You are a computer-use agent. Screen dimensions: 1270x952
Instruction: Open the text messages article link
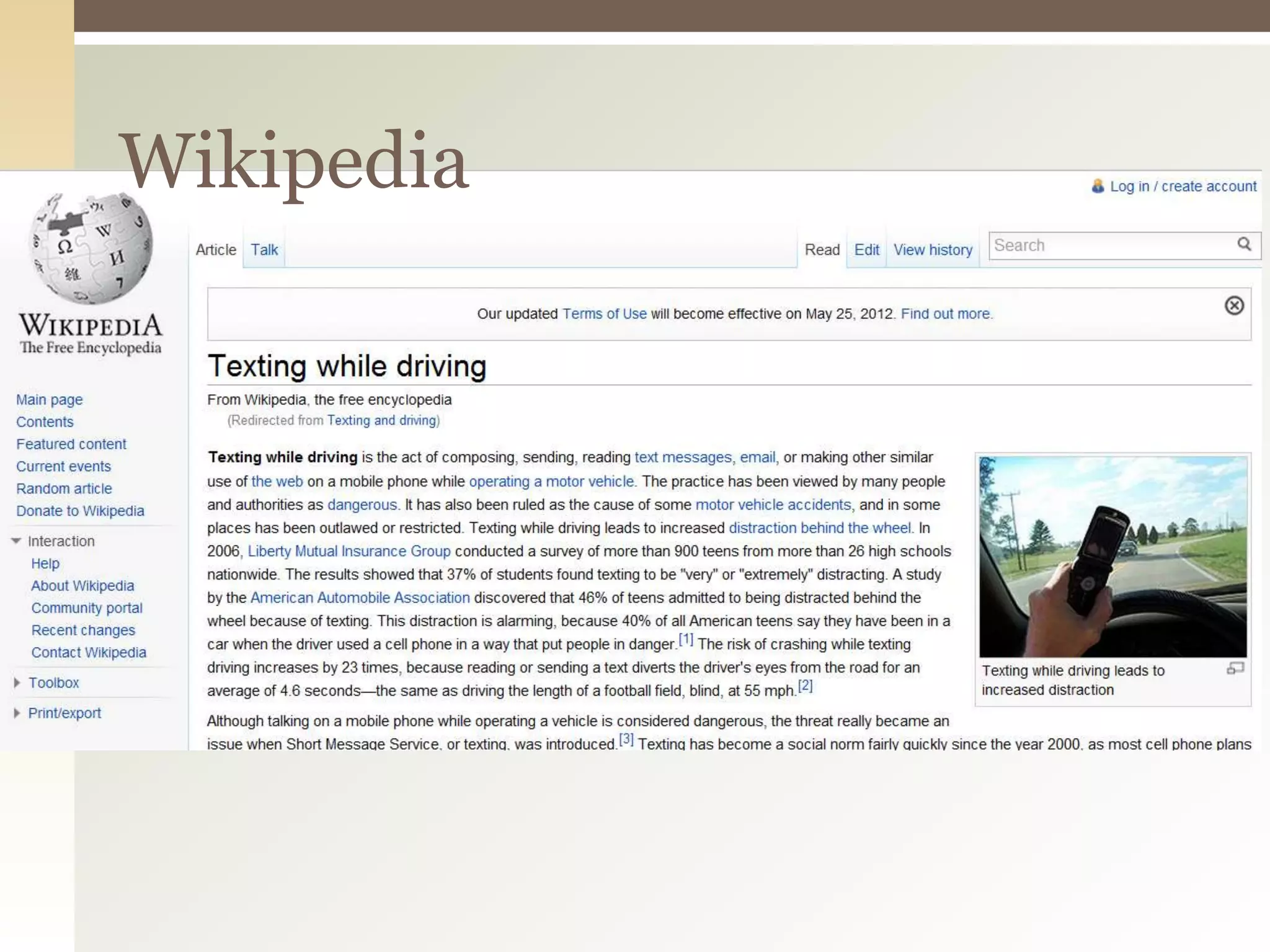(683, 457)
